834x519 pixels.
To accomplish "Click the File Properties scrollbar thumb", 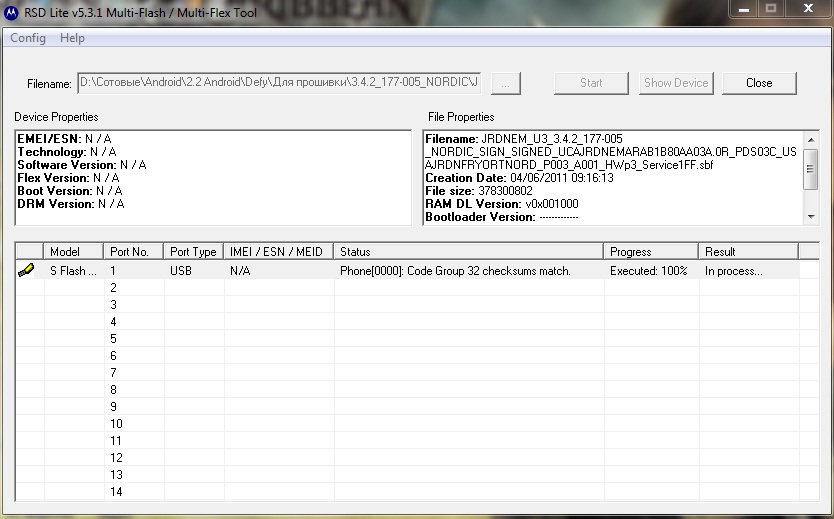I will [811, 169].
